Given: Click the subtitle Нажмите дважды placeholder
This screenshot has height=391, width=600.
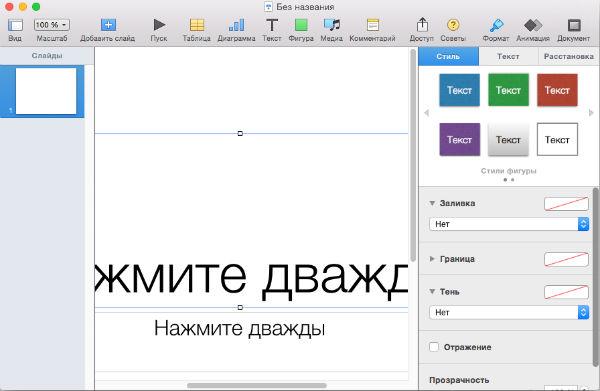Looking at the screenshot, I should [x=240, y=328].
